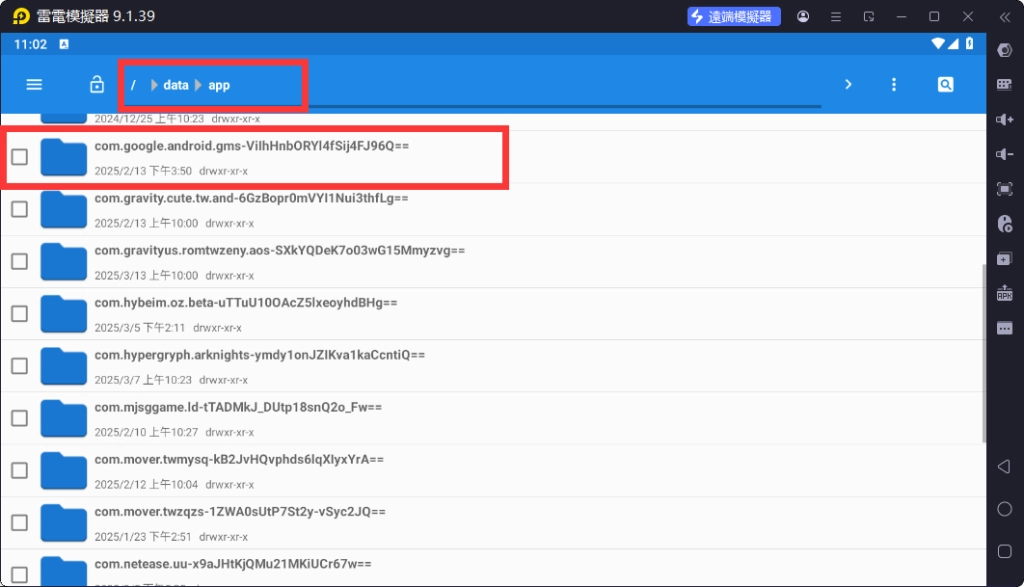Open "com.mover.twzqzs-1ZWA0sUtP7St2y-vSyc2JQ==" folder name
Screen dimensions: 1024x587
[240, 512]
